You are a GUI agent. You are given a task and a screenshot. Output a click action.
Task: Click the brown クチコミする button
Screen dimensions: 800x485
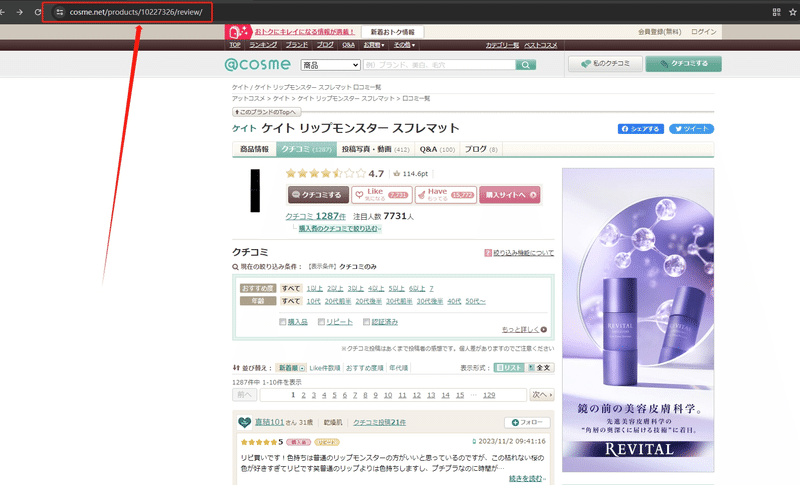coord(318,195)
